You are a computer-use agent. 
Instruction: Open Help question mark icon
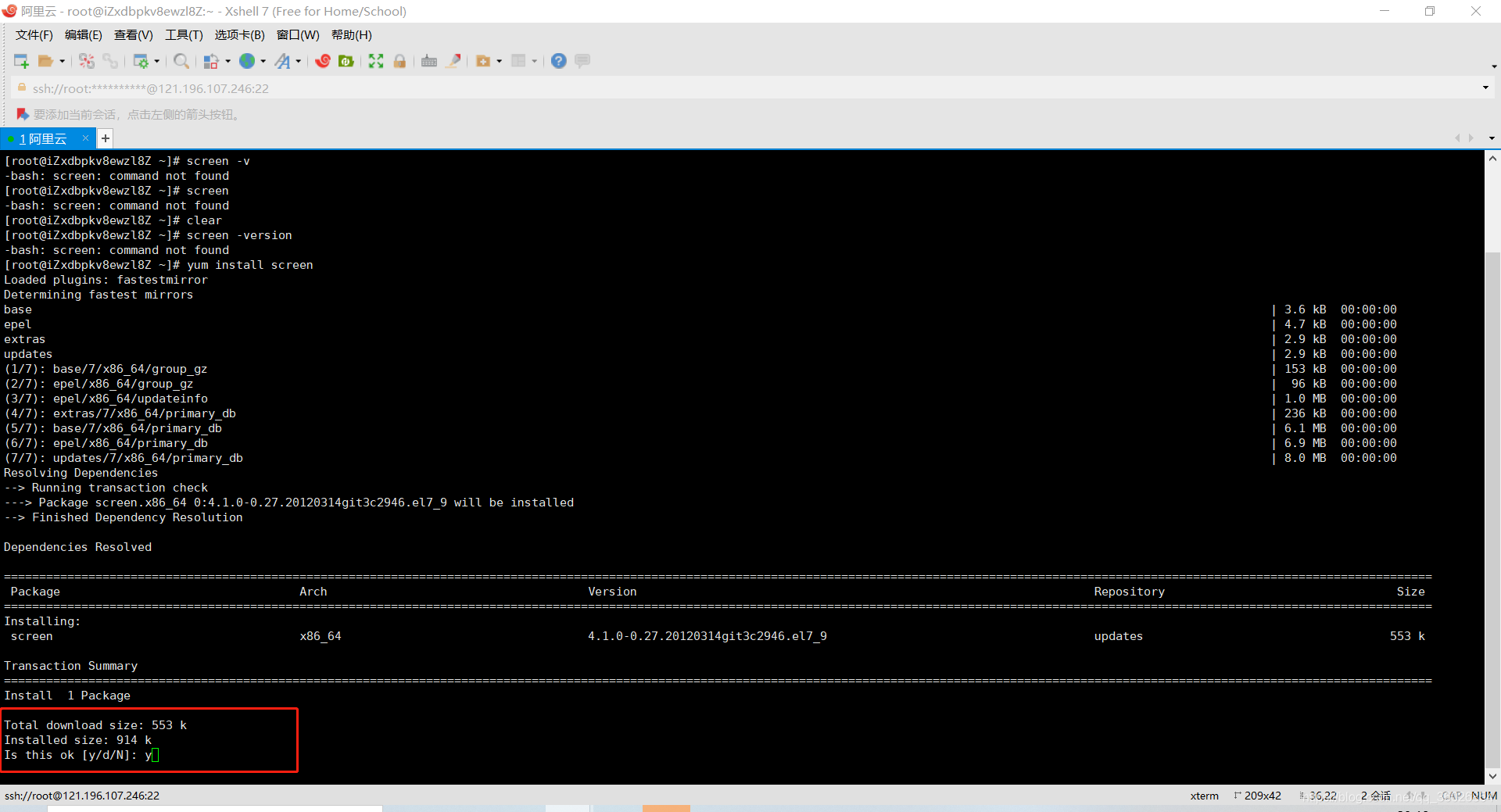tap(559, 61)
